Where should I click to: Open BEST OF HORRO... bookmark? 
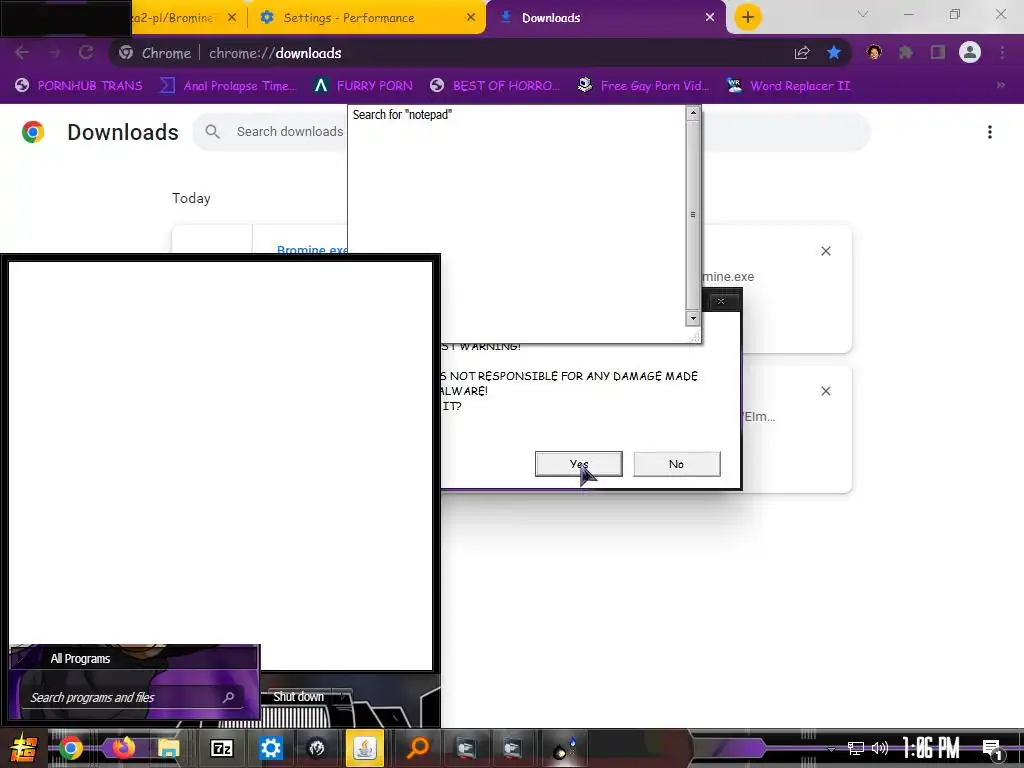[x=495, y=86]
